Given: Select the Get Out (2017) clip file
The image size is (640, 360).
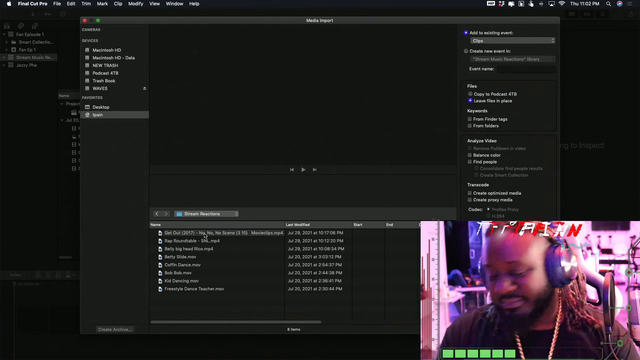Looking at the screenshot, I should (x=220, y=233).
